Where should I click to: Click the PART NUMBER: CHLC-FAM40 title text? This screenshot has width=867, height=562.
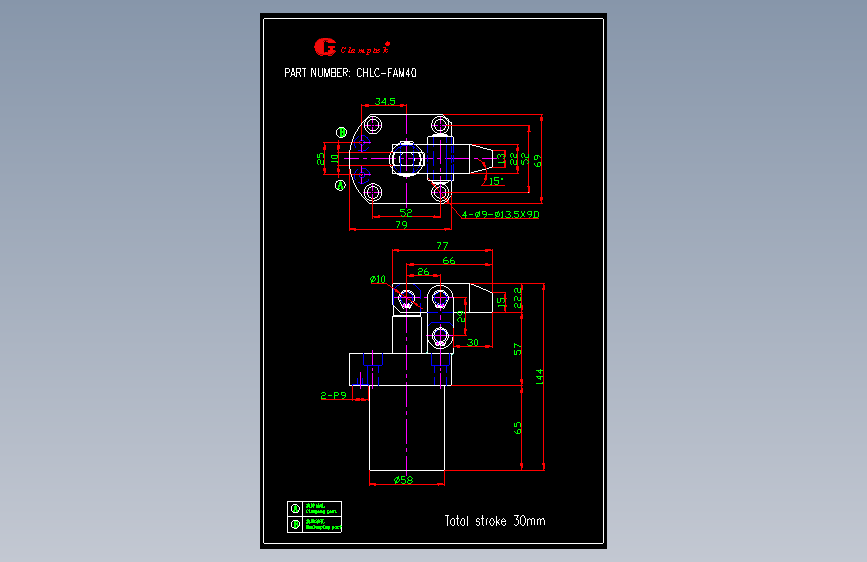click(x=350, y=73)
